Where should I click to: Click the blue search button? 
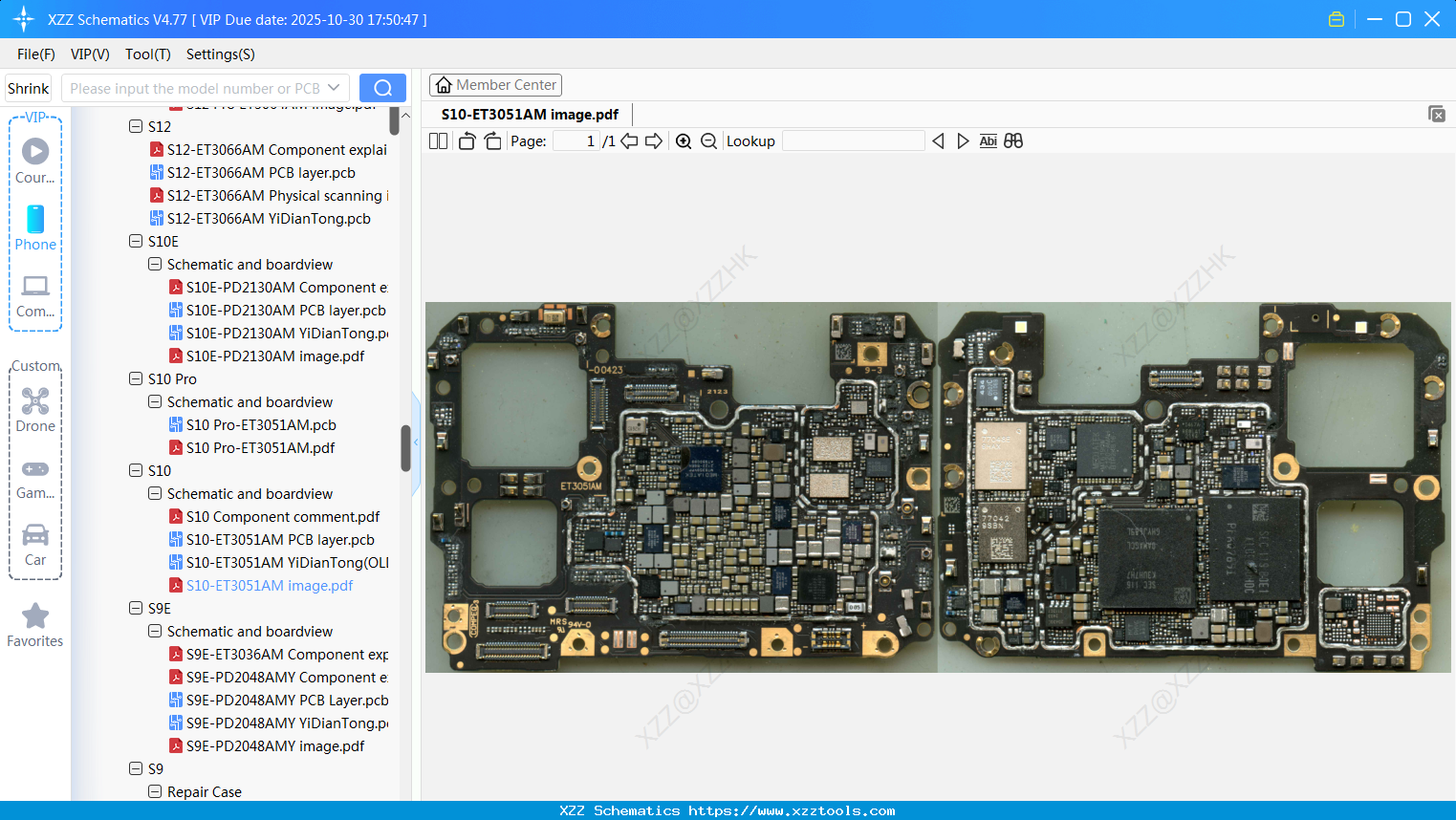point(382,88)
